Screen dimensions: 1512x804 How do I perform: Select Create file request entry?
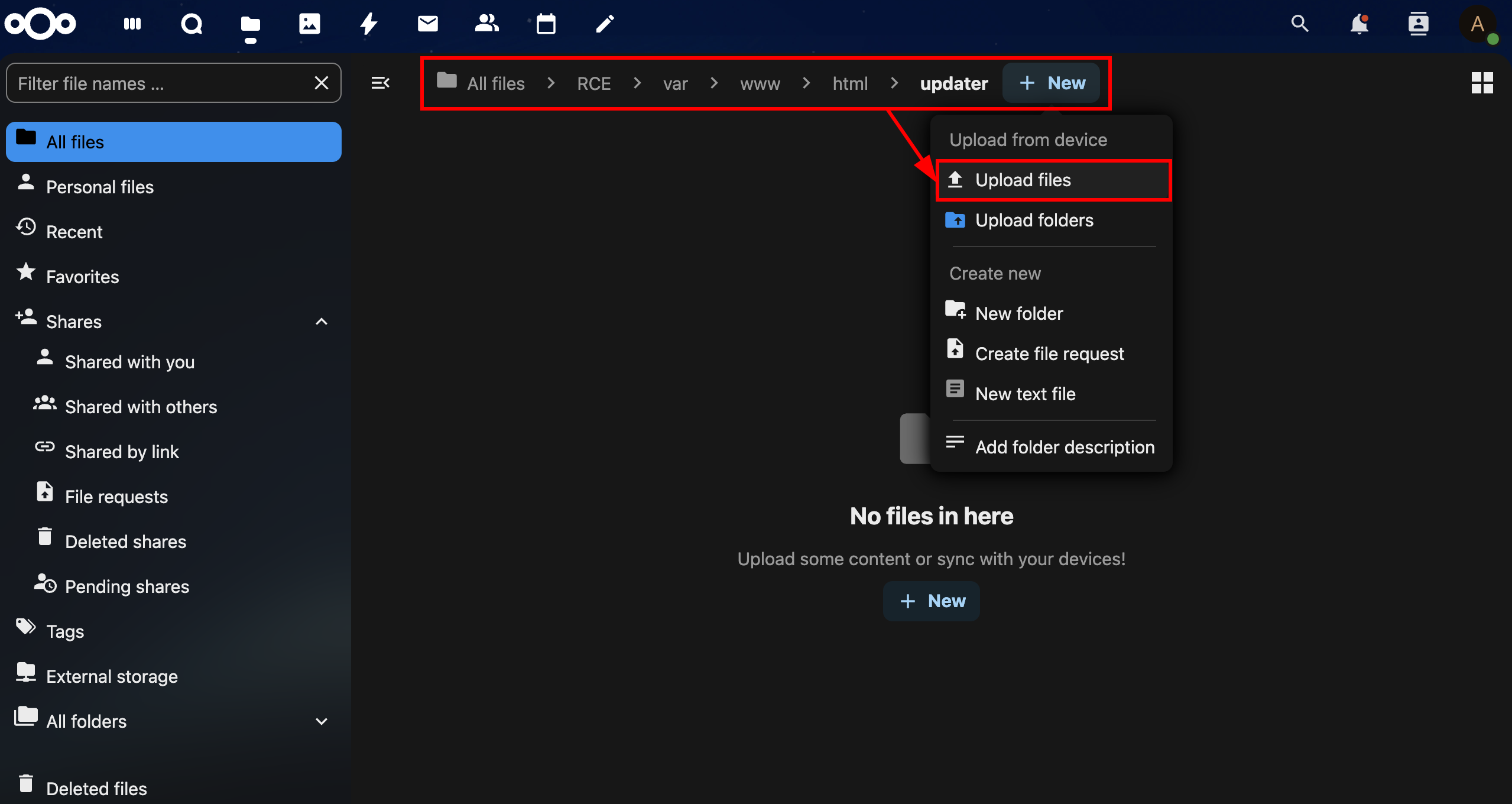click(x=1051, y=354)
